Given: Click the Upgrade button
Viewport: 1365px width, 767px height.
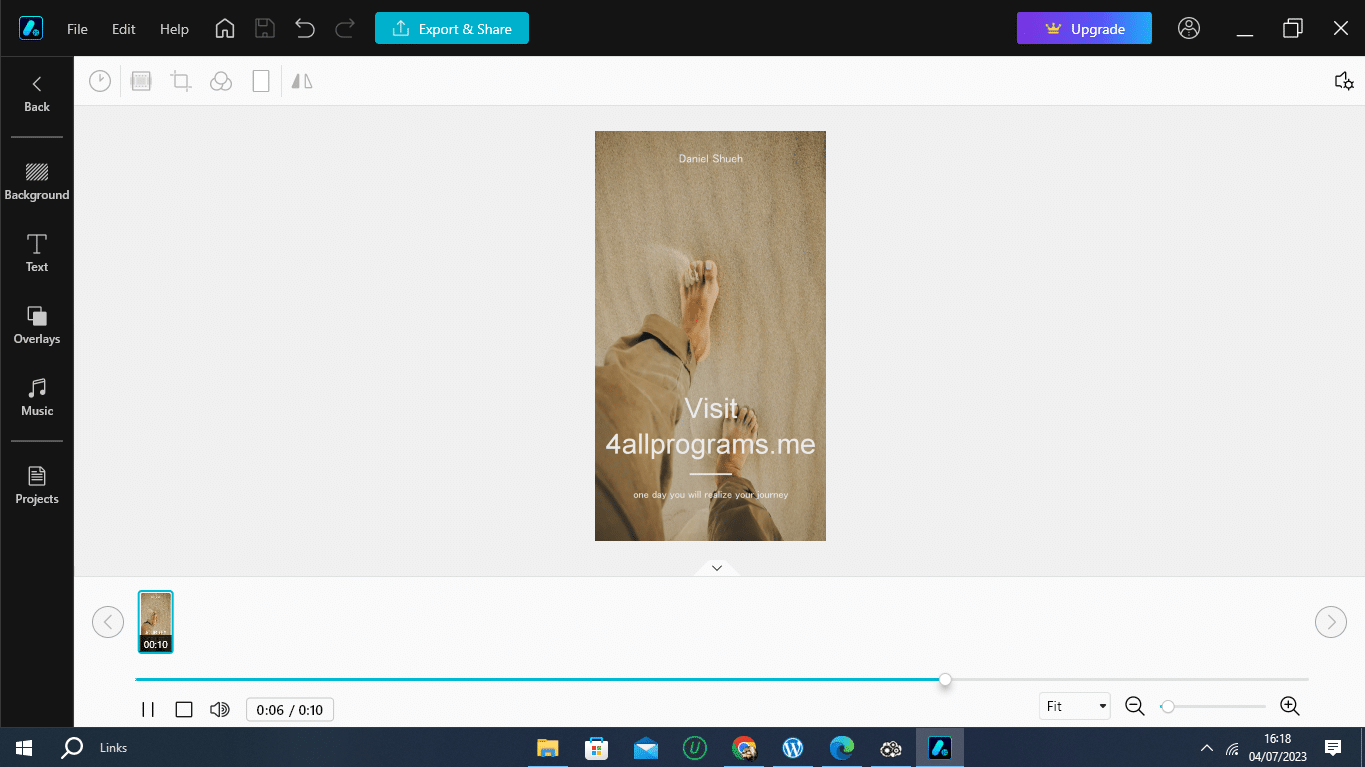Looking at the screenshot, I should [x=1084, y=28].
